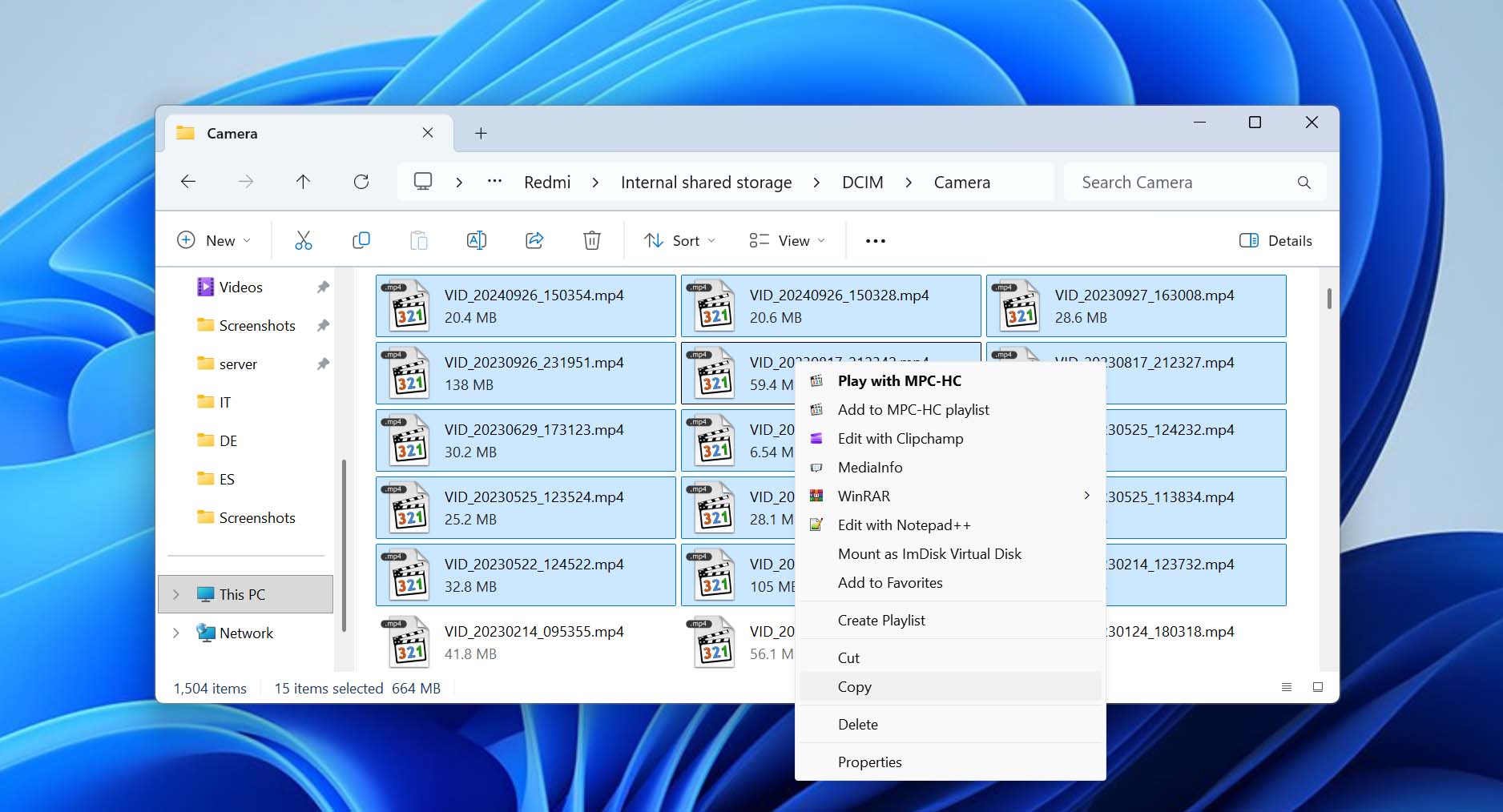This screenshot has height=812, width=1503.
Task: Refresh the Camera folder view
Action: pyautogui.click(x=361, y=182)
